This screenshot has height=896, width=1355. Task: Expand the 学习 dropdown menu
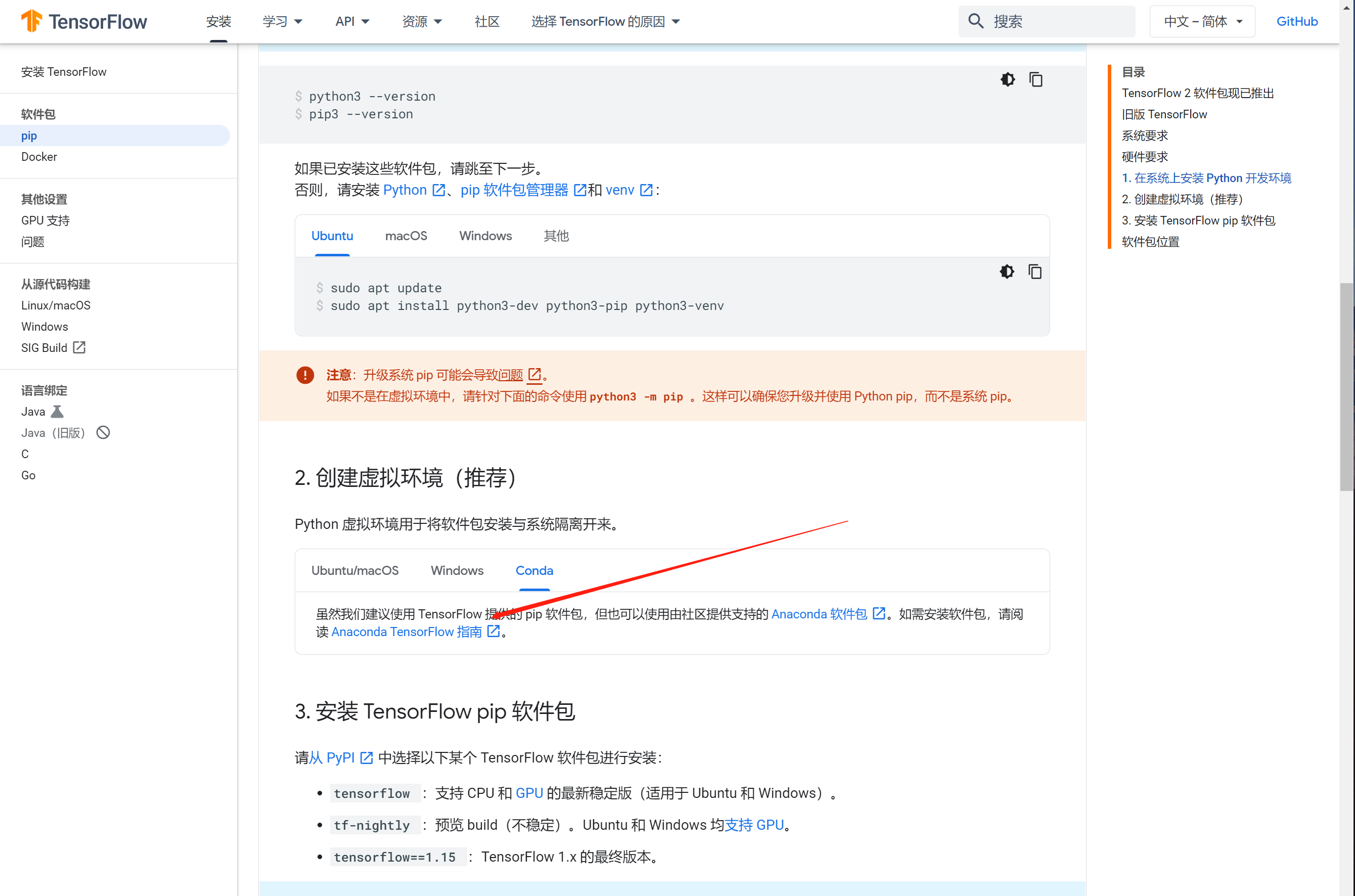point(282,21)
